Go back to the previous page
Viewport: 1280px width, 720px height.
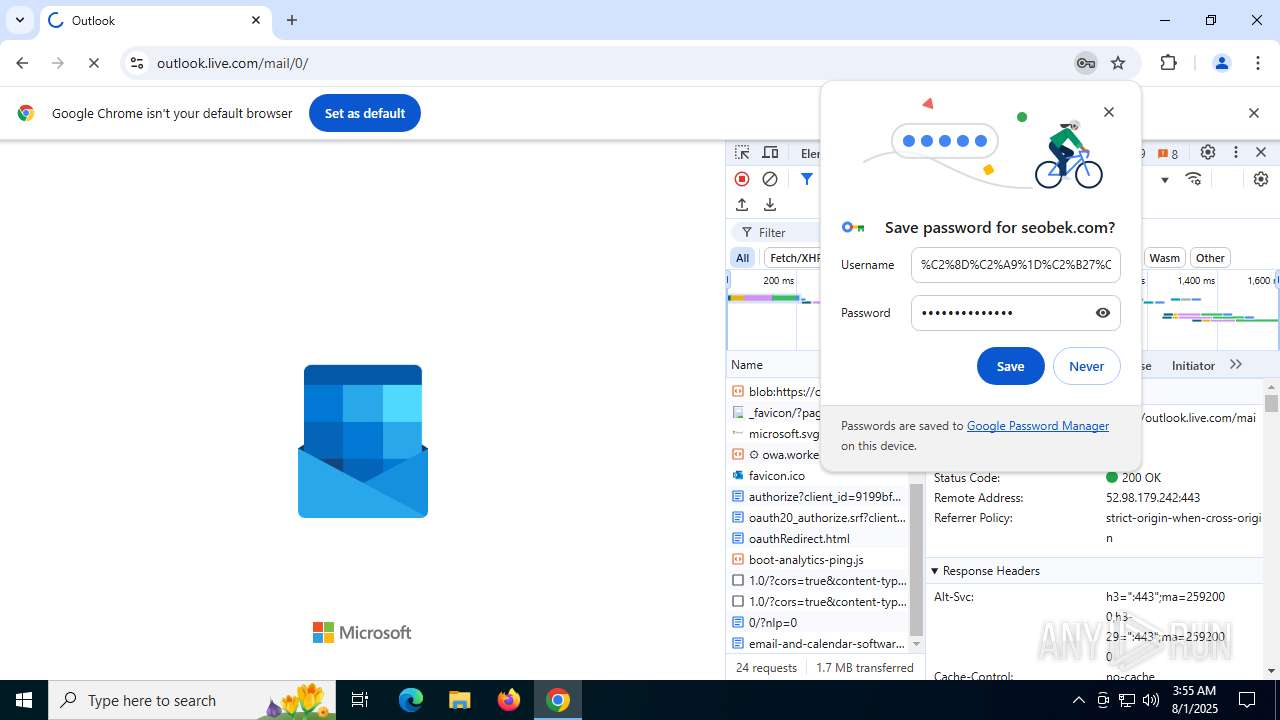click(x=22, y=63)
